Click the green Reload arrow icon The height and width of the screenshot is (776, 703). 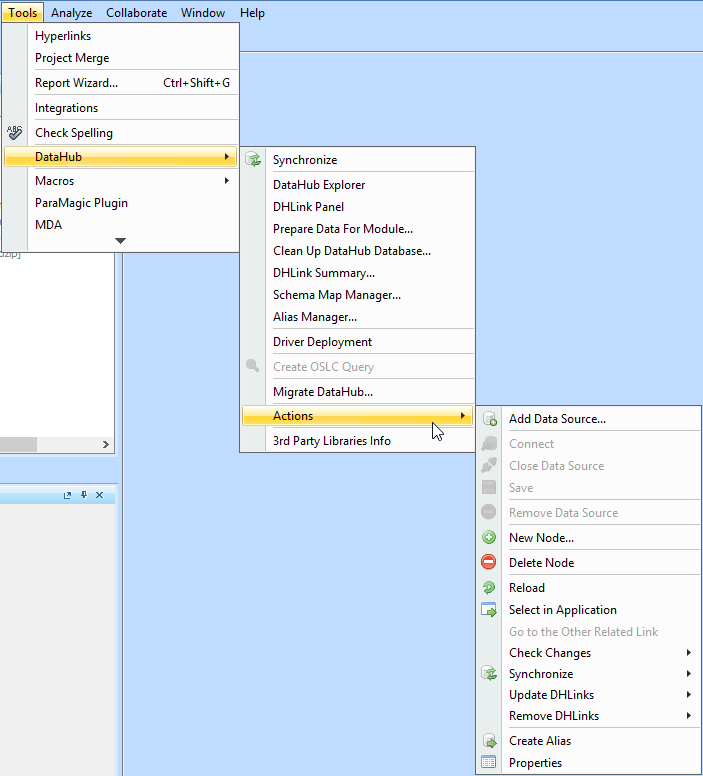tap(489, 587)
